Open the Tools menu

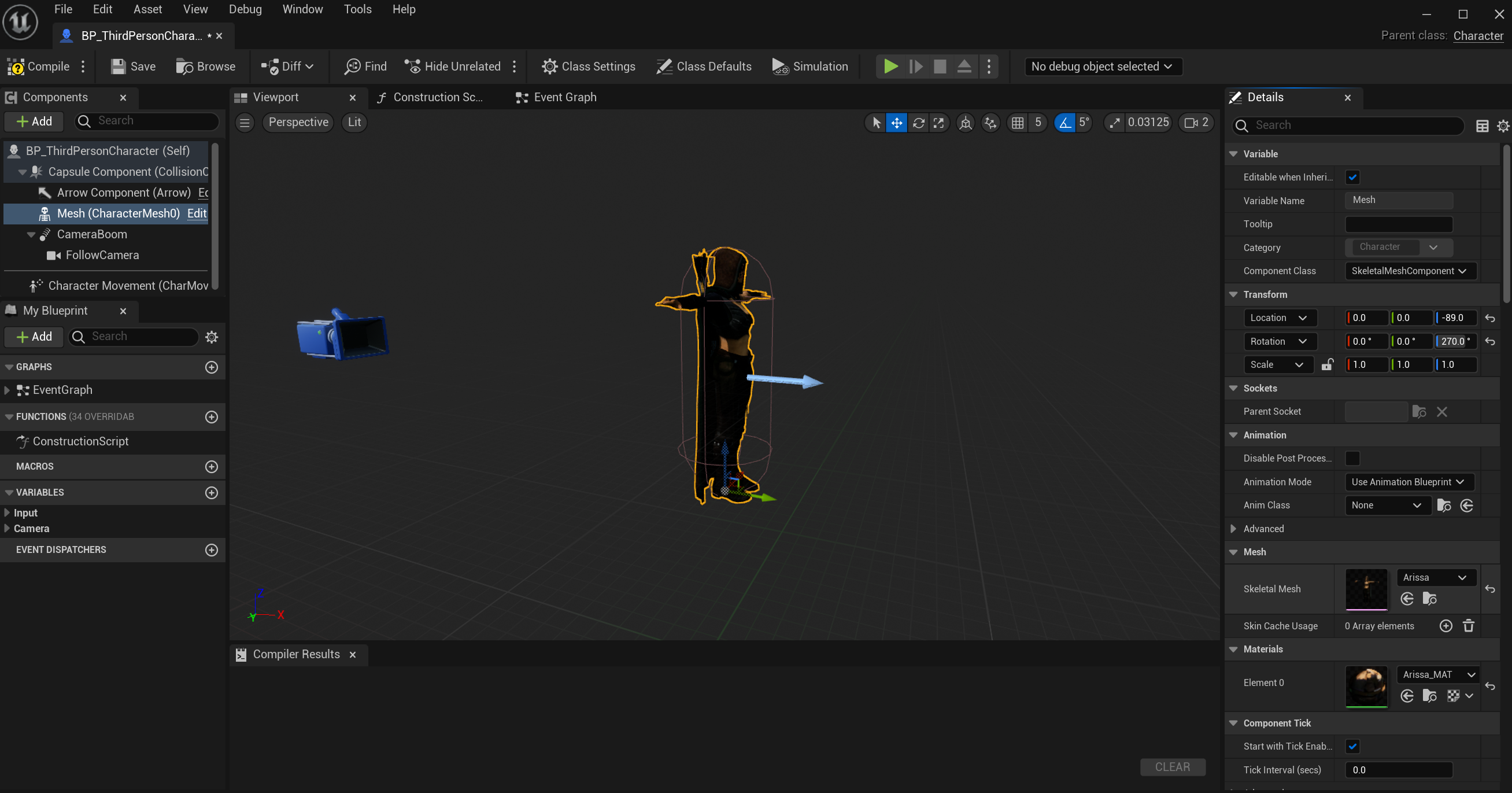click(357, 9)
